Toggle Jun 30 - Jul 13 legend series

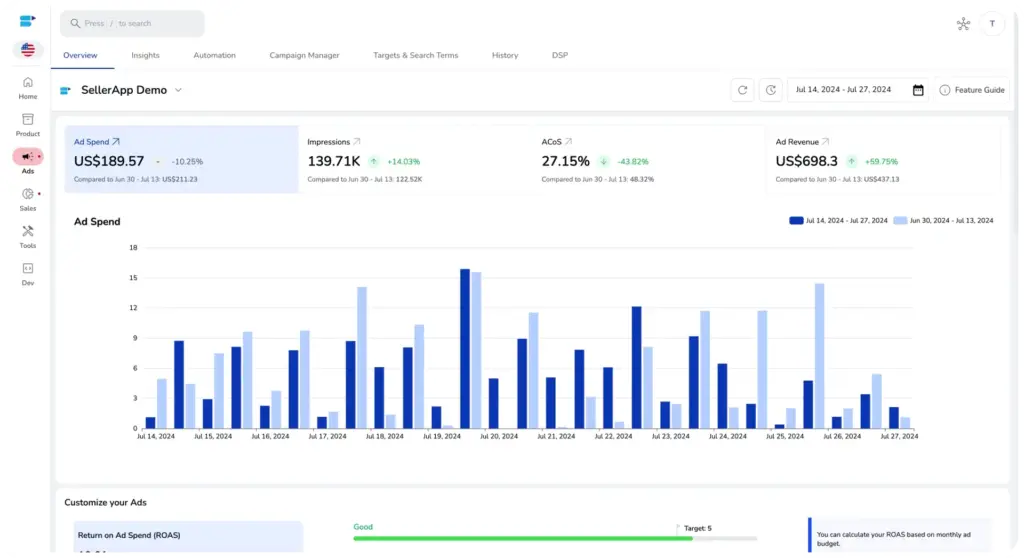click(x=944, y=220)
